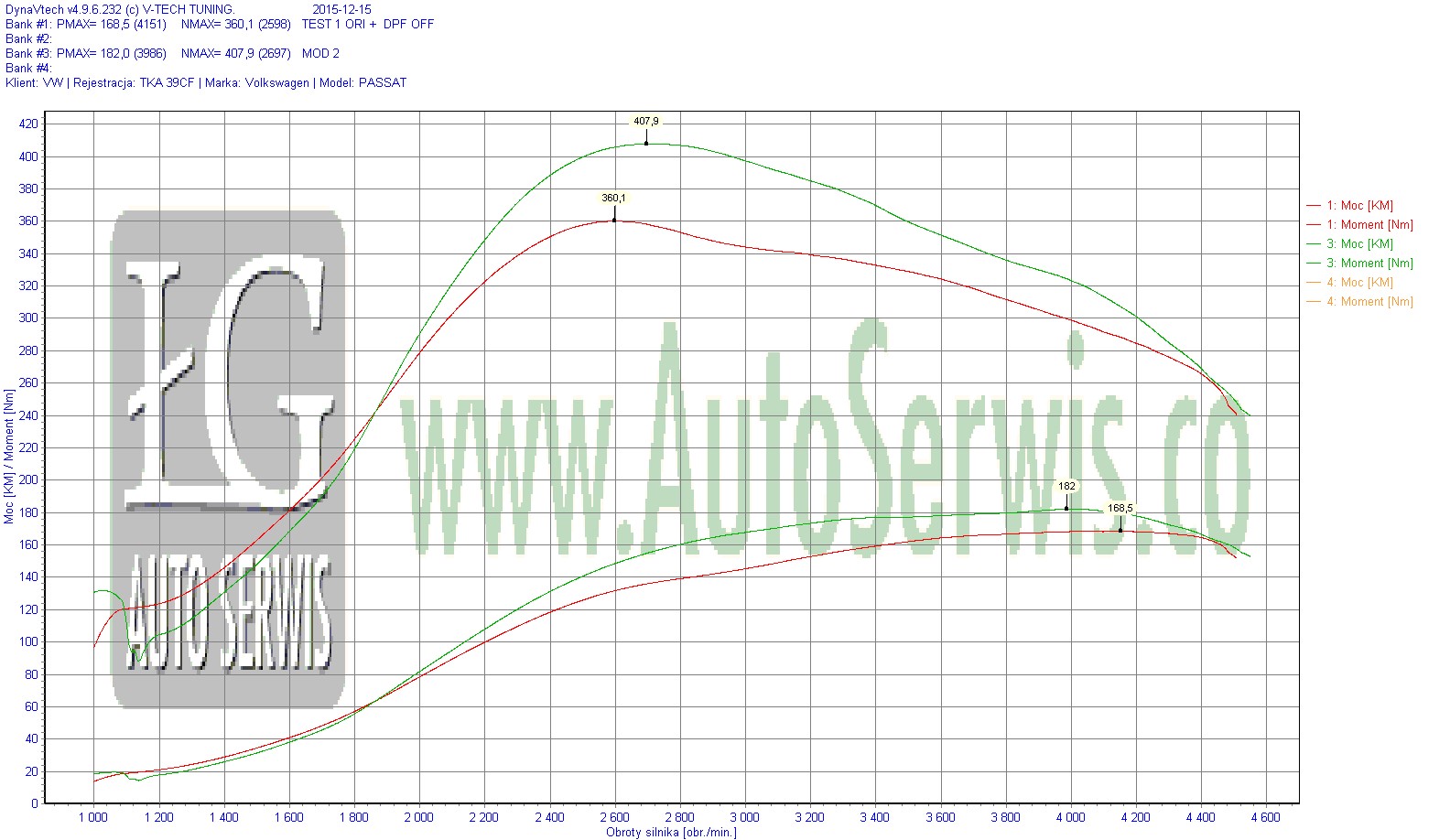
Task: Click the DynaVtech version header text
Action: point(120,9)
